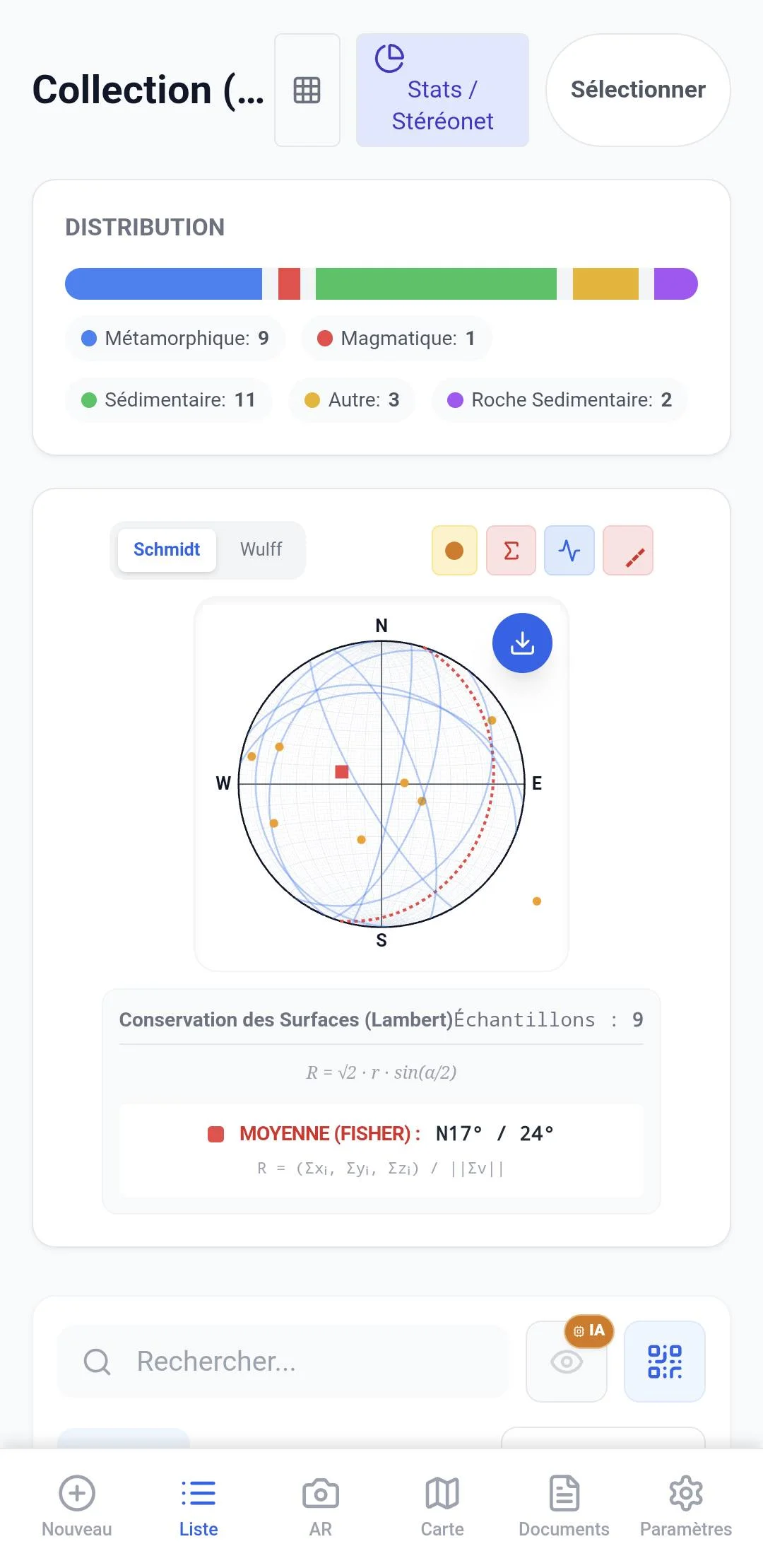This screenshot has height=1568, width=763.
Task: Click the Rechercher search field
Action: pos(283,1361)
